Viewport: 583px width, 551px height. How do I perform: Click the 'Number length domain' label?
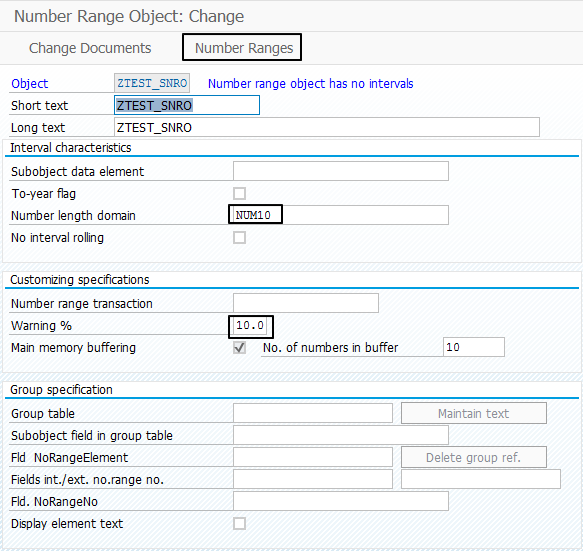73,216
